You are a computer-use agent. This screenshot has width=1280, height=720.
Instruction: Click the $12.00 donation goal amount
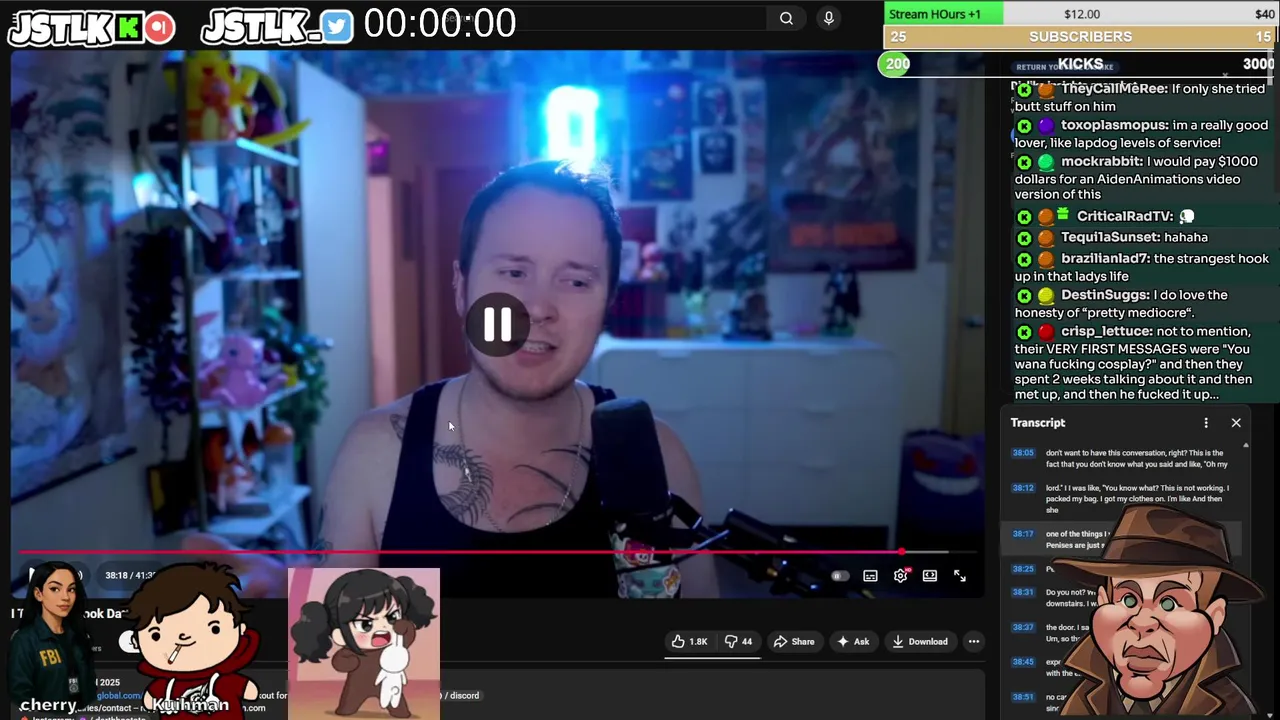point(1081,14)
